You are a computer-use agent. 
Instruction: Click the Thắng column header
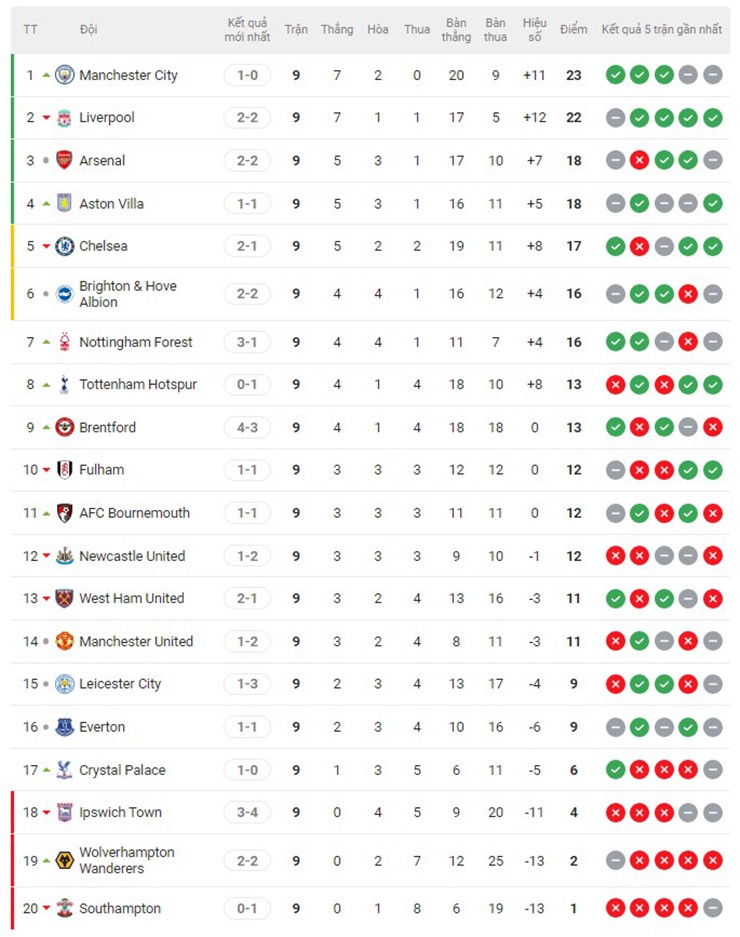[337, 29]
